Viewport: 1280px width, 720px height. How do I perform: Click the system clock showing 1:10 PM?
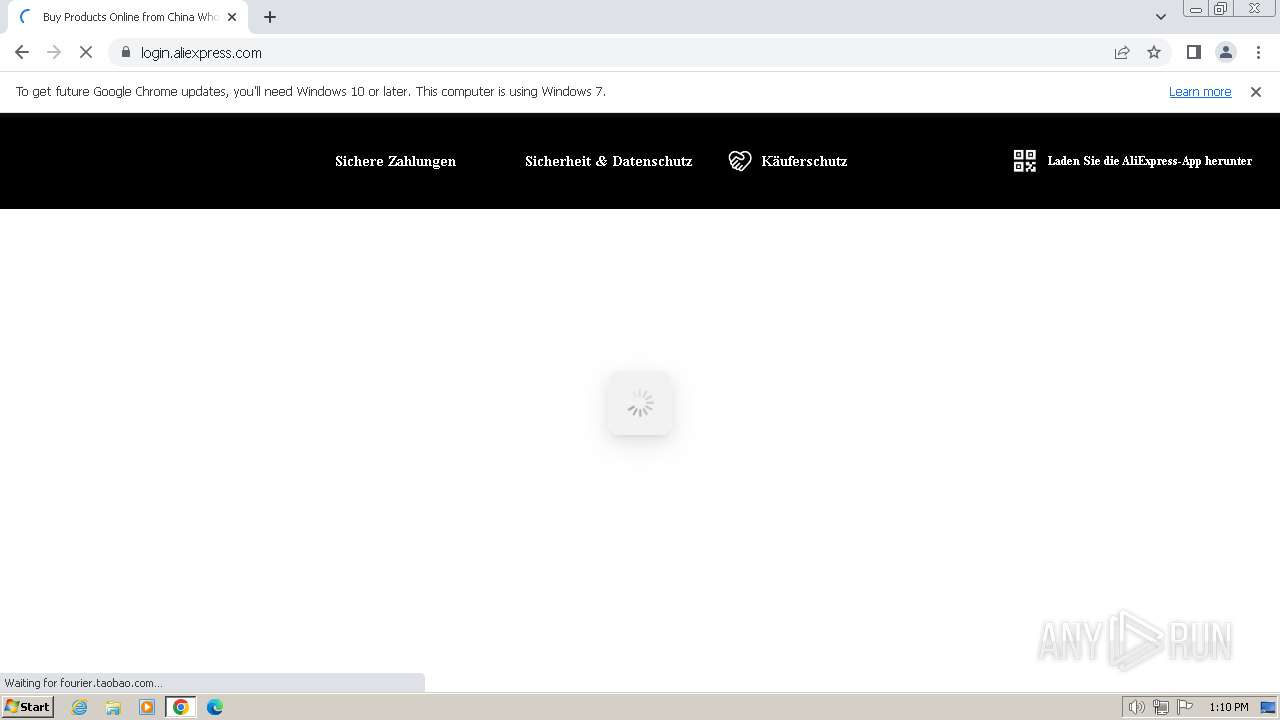click(1228, 707)
